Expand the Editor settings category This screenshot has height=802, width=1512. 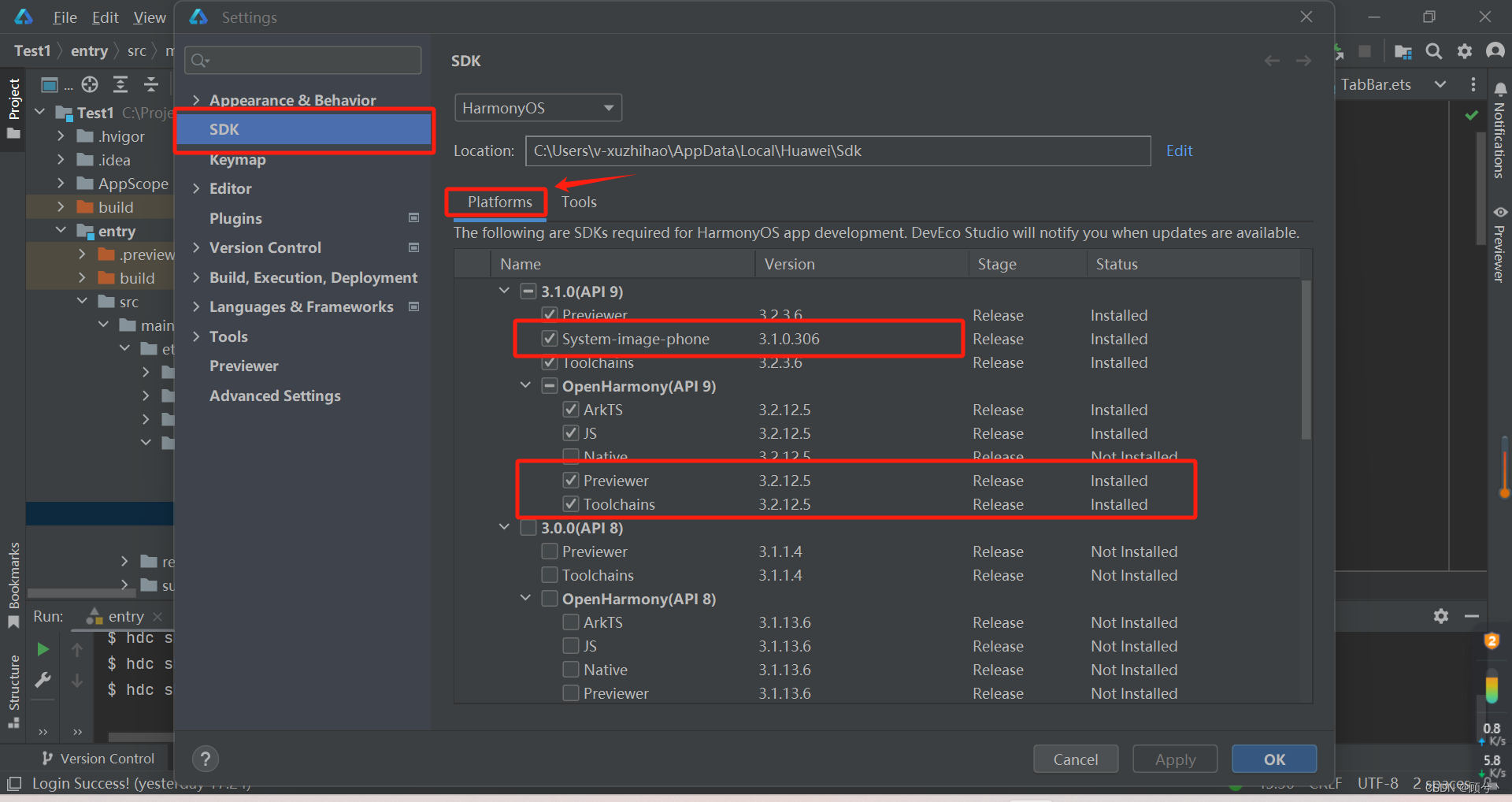point(196,188)
